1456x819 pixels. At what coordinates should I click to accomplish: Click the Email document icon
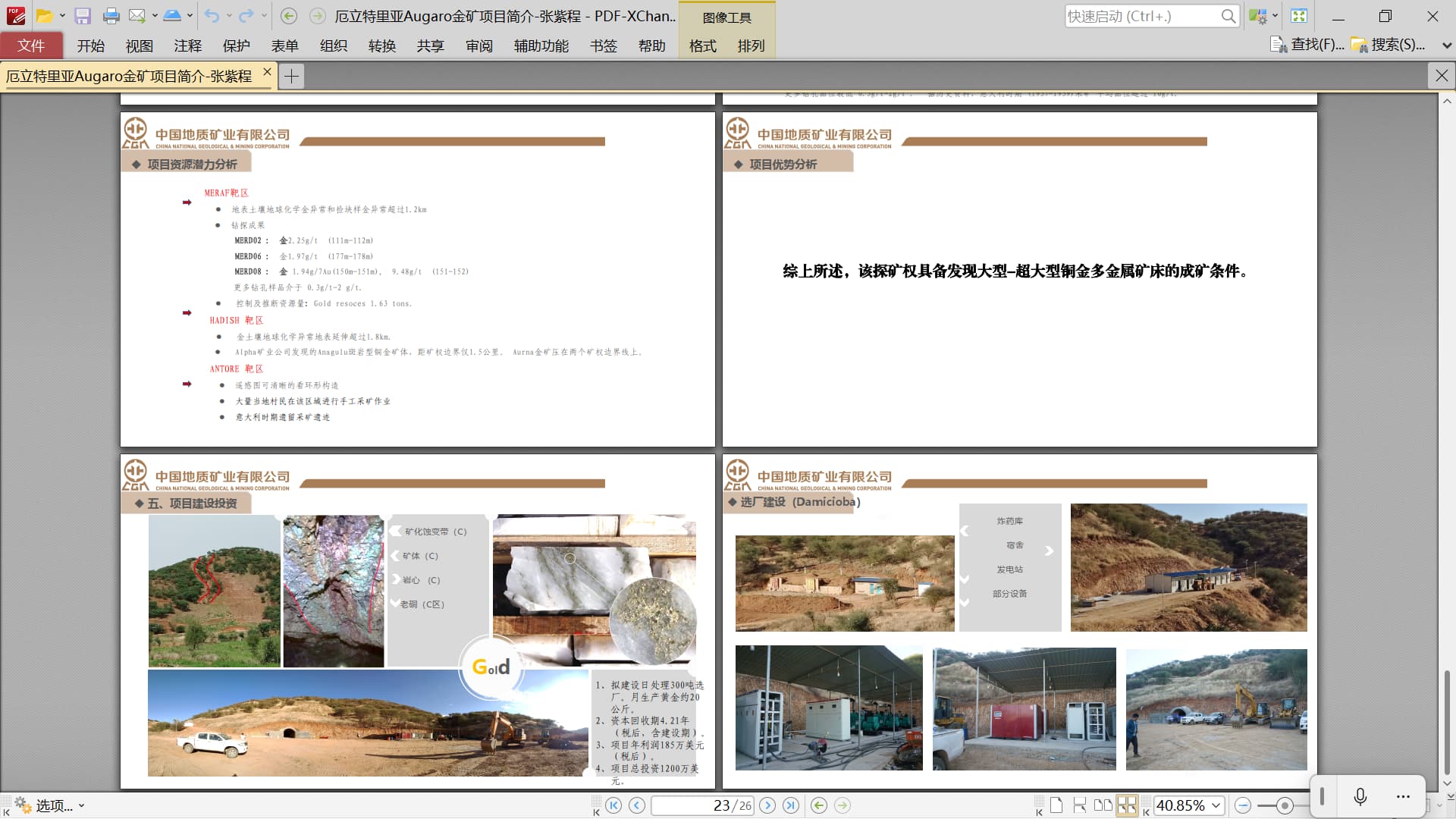(x=137, y=16)
